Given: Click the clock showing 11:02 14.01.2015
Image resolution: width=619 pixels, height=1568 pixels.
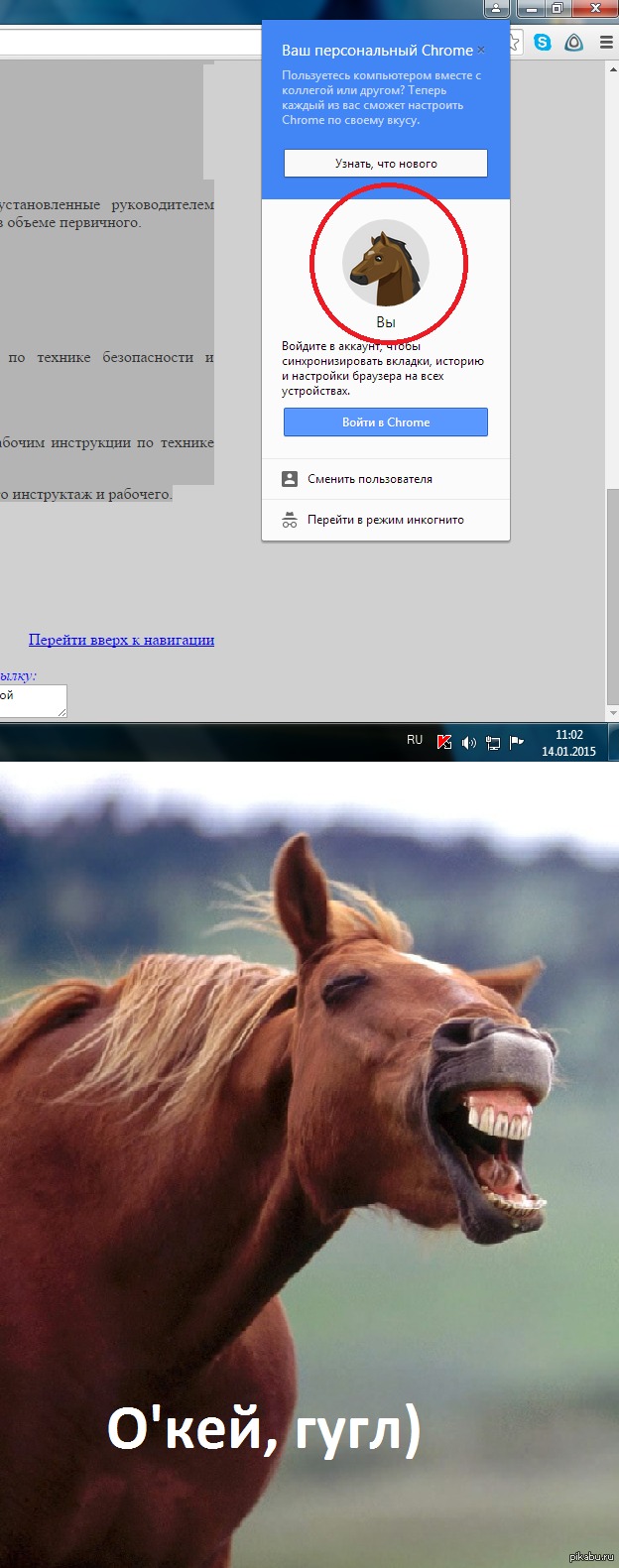Looking at the screenshot, I should coord(568,743).
